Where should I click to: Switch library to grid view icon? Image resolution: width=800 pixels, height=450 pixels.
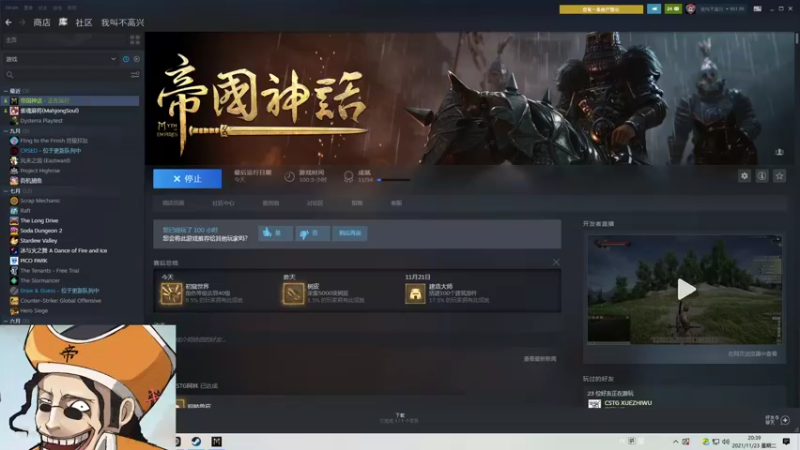135,39
